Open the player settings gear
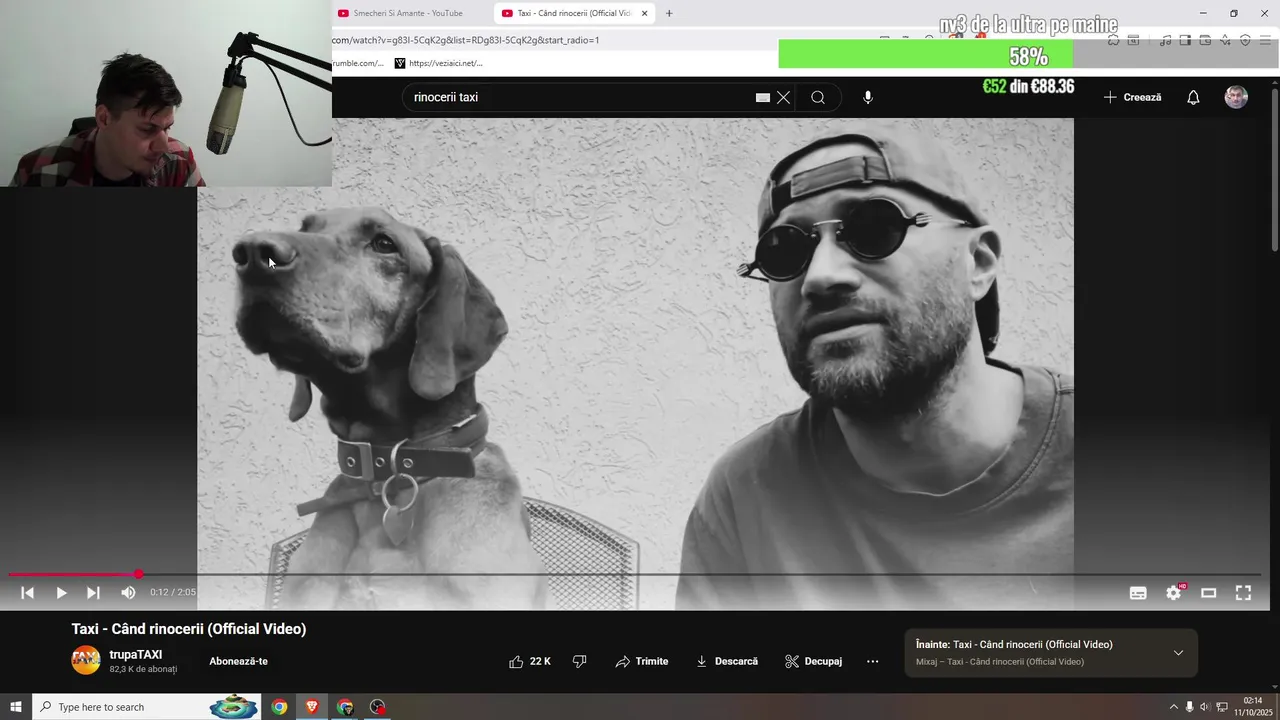This screenshot has width=1280, height=720. click(x=1174, y=593)
